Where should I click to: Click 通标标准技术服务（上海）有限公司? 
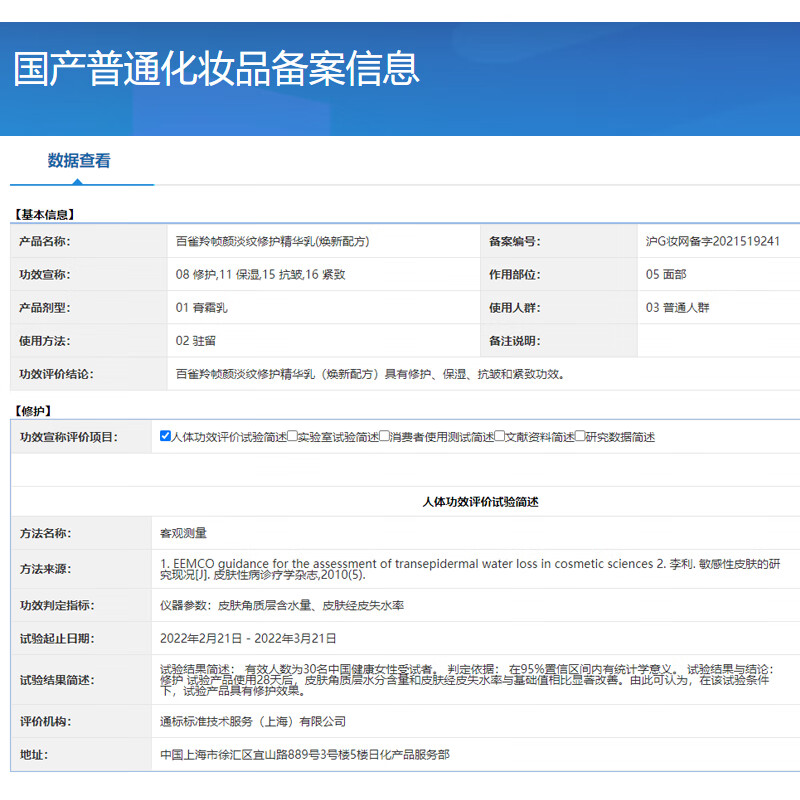pyautogui.click(x=253, y=721)
